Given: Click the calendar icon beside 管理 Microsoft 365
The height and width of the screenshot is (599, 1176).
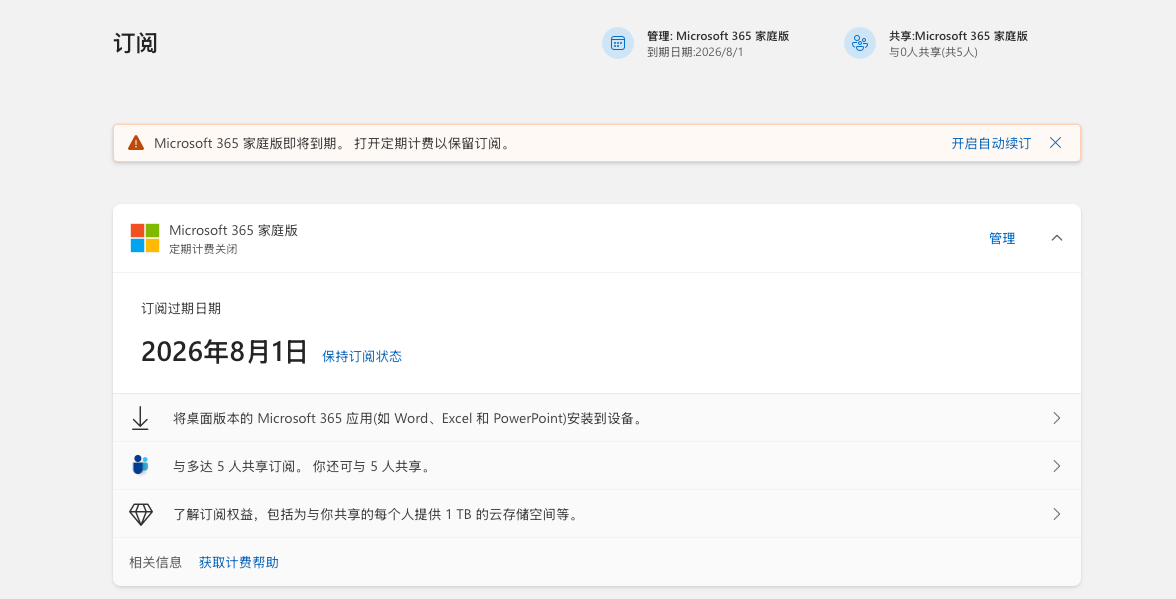Looking at the screenshot, I should (x=618, y=43).
